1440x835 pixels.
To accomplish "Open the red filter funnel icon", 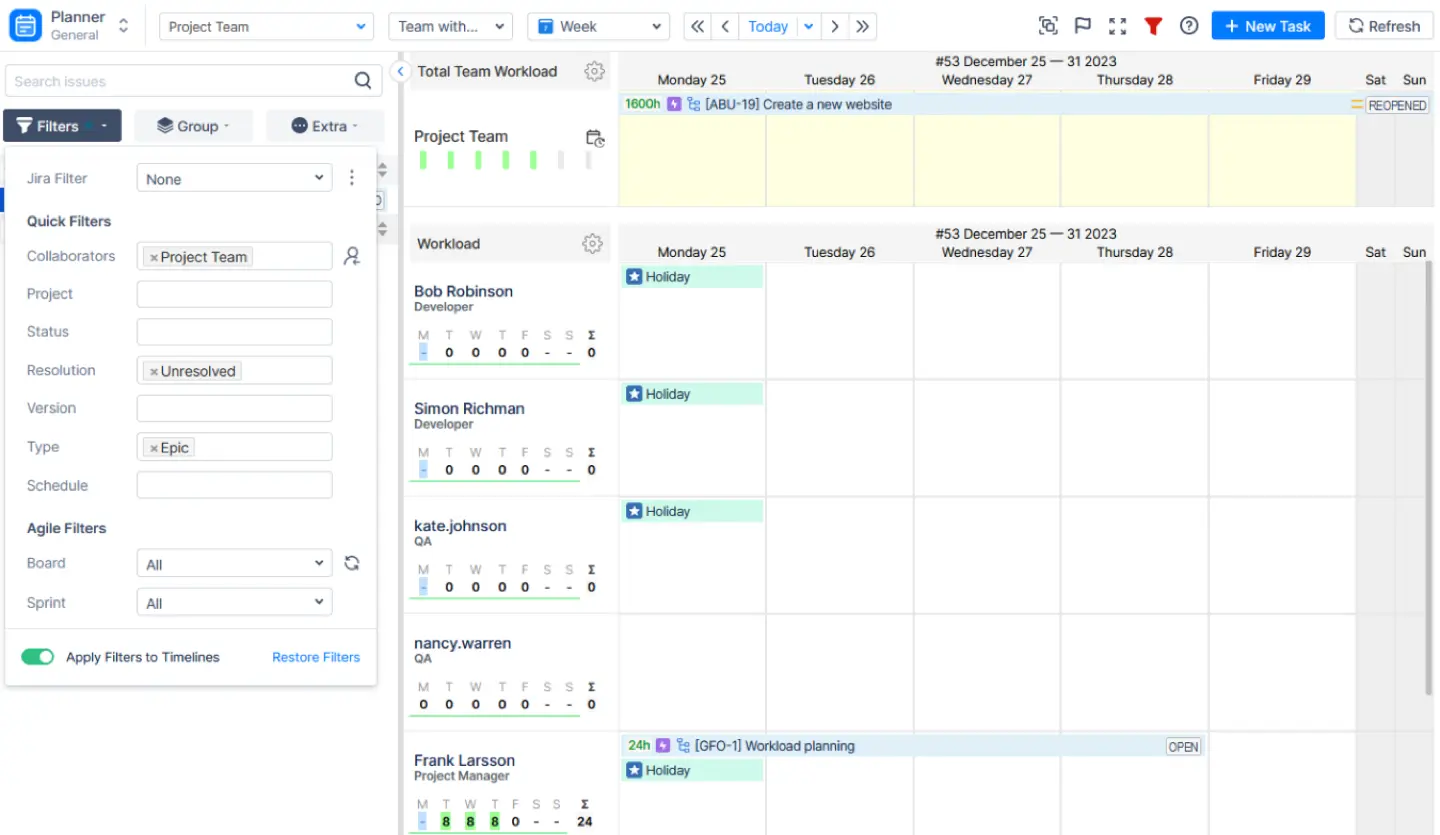I will tap(1153, 26).
